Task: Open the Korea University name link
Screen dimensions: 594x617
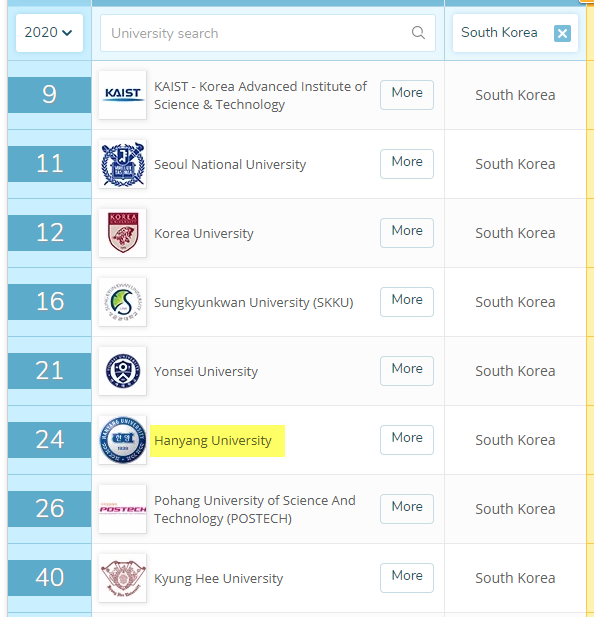Action: point(204,233)
